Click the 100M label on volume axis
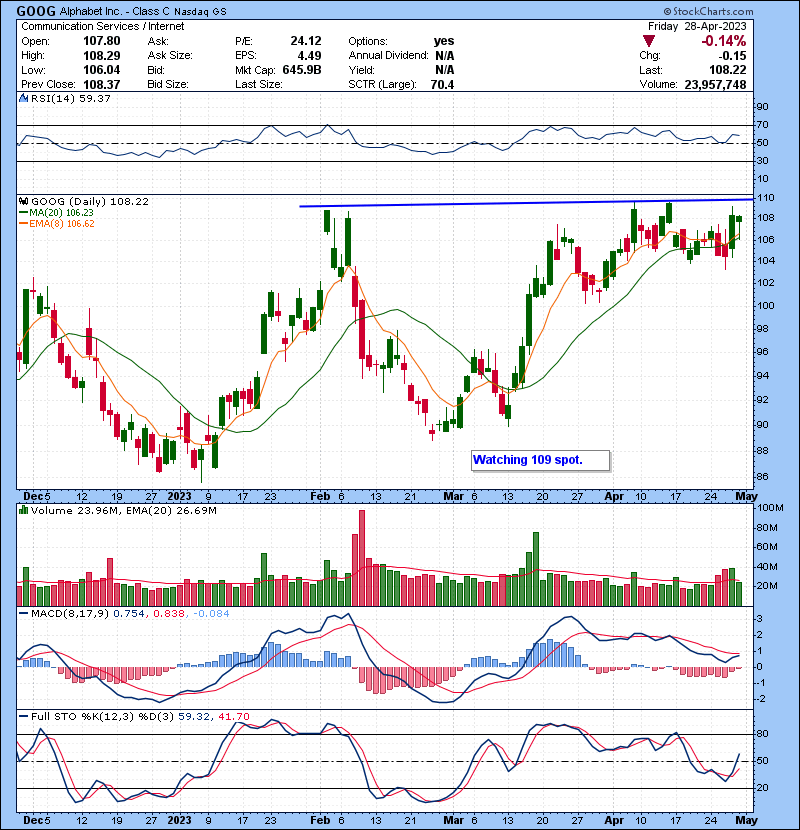This screenshot has height=830, width=800. pos(771,507)
